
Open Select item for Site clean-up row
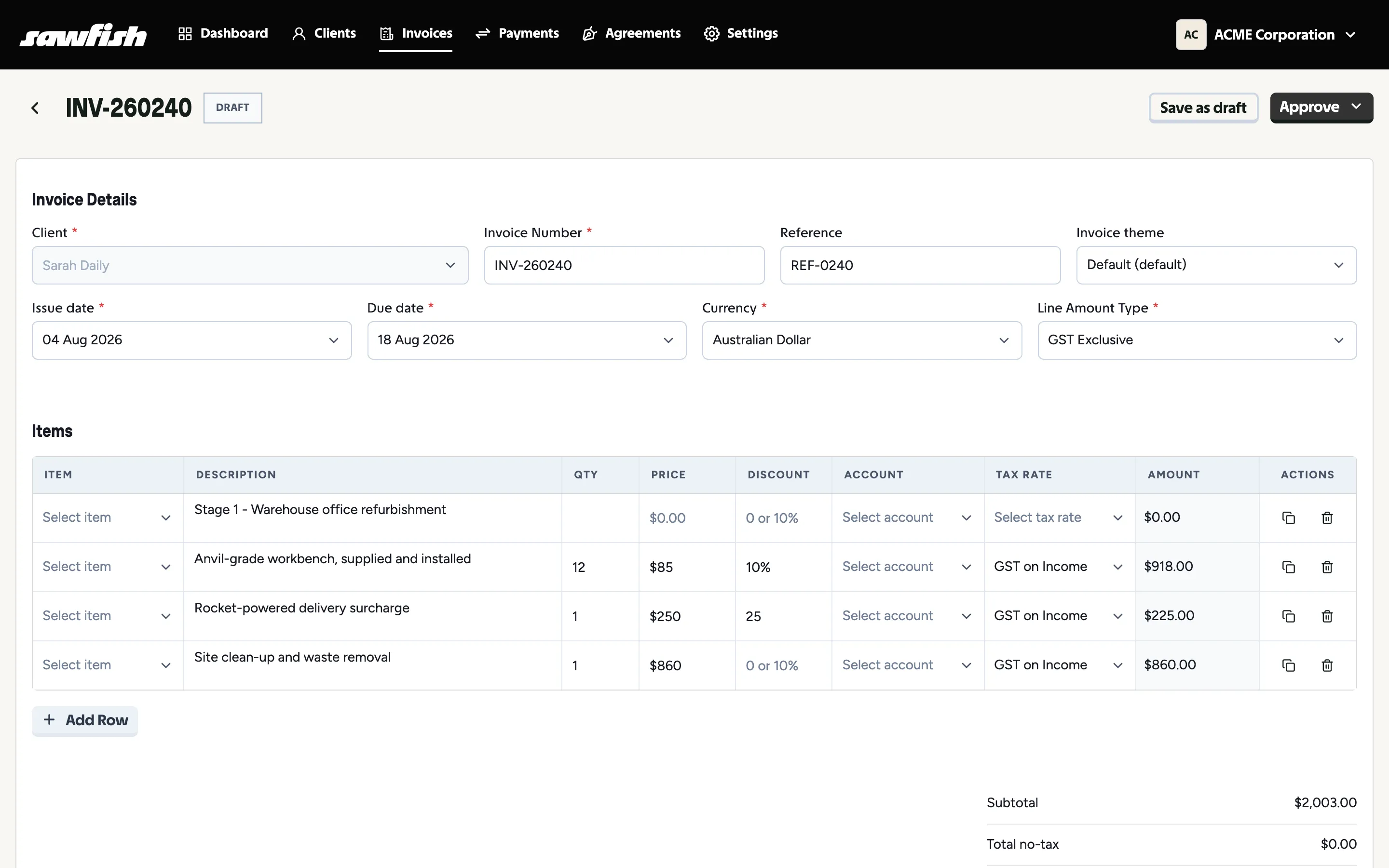(x=108, y=665)
